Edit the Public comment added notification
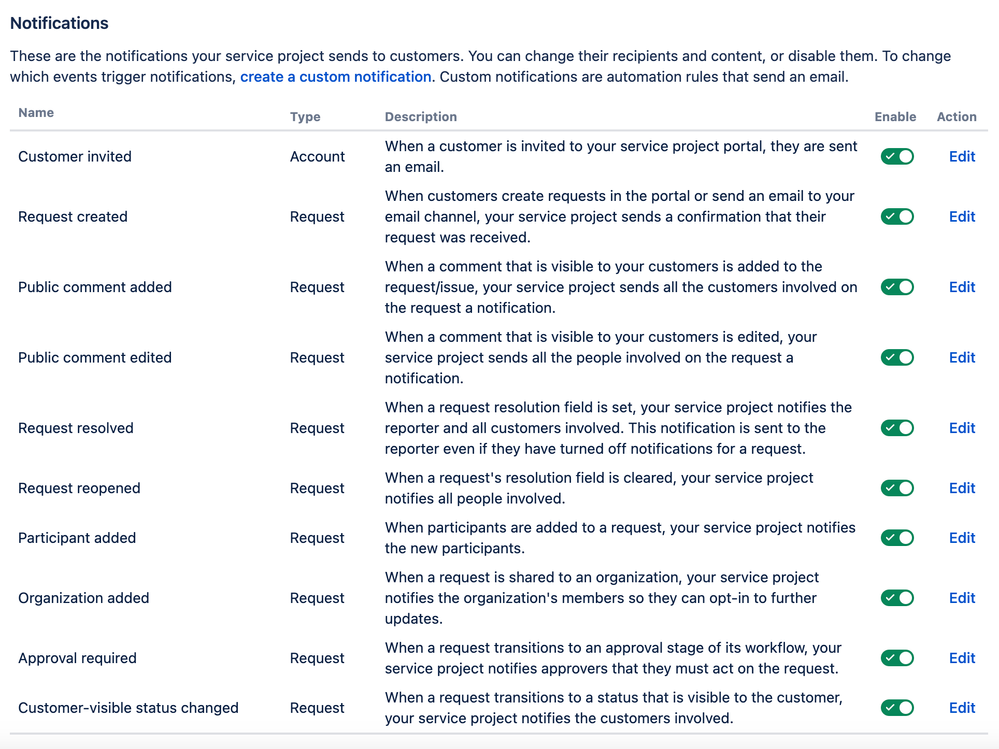The image size is (999, 749). 961,287
